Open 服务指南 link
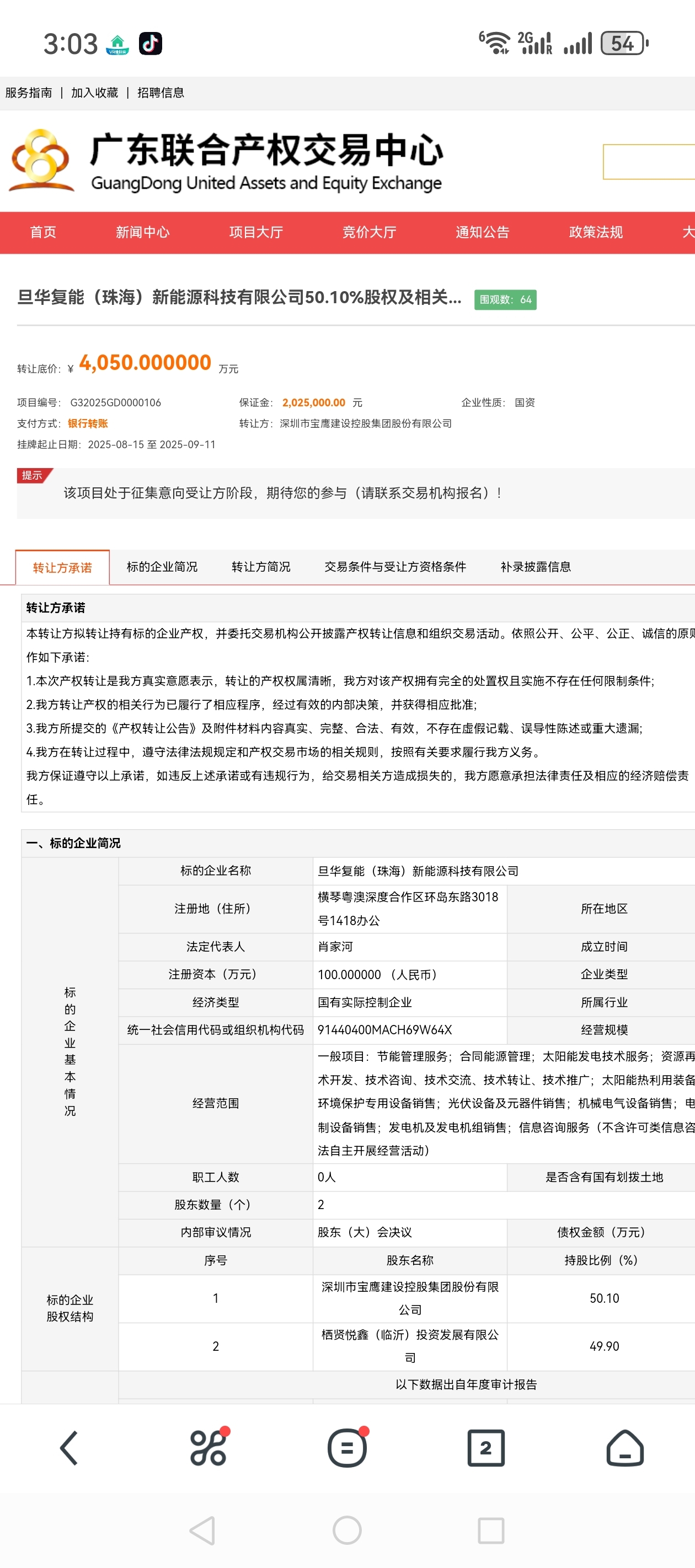Viewport: 695px width, 1568px height. (x=29, y=93)
